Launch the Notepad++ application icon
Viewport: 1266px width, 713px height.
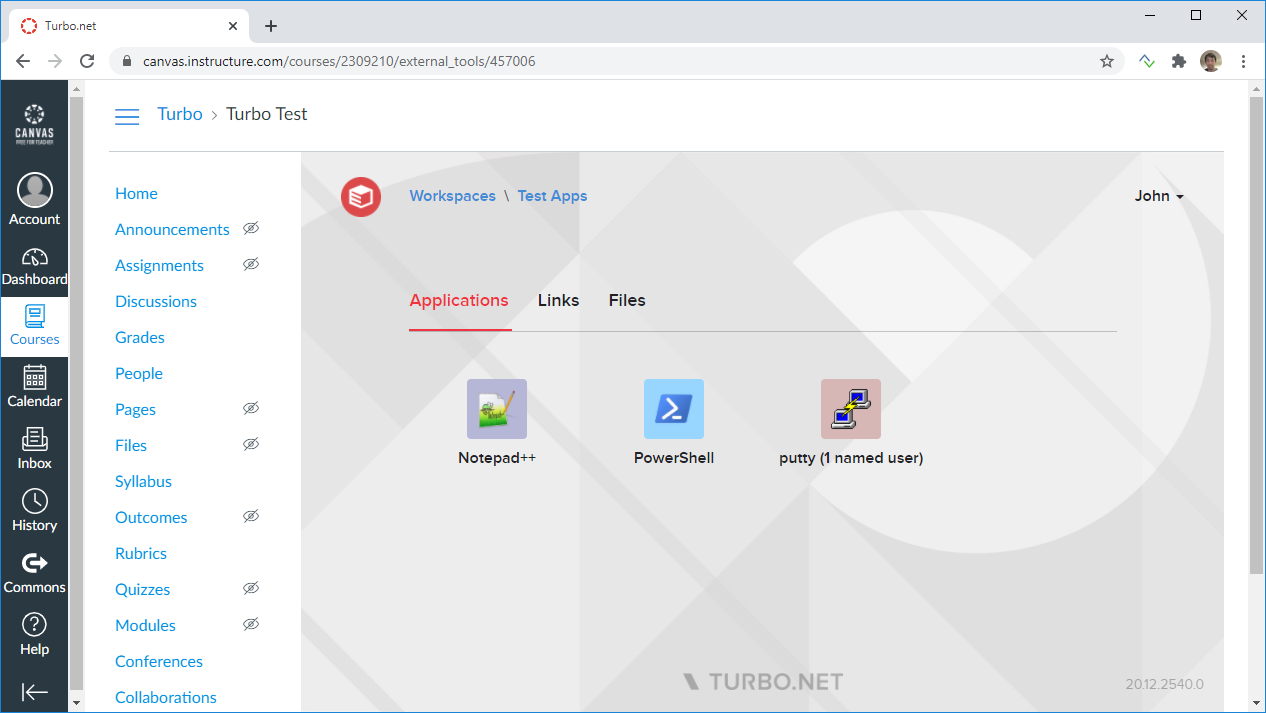pyautogui.click(x=497, y=409)
